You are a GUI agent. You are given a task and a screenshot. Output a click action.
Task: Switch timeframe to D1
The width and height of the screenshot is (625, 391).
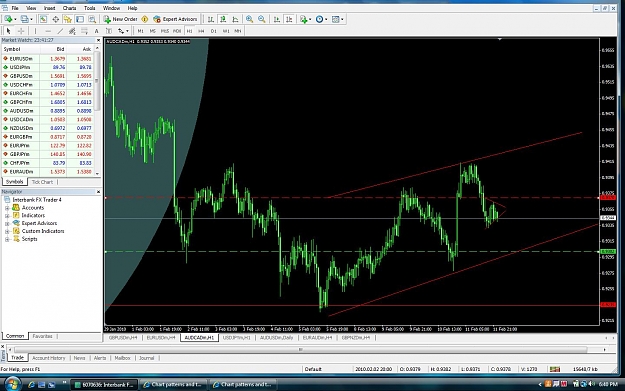(x=214, y=31)
